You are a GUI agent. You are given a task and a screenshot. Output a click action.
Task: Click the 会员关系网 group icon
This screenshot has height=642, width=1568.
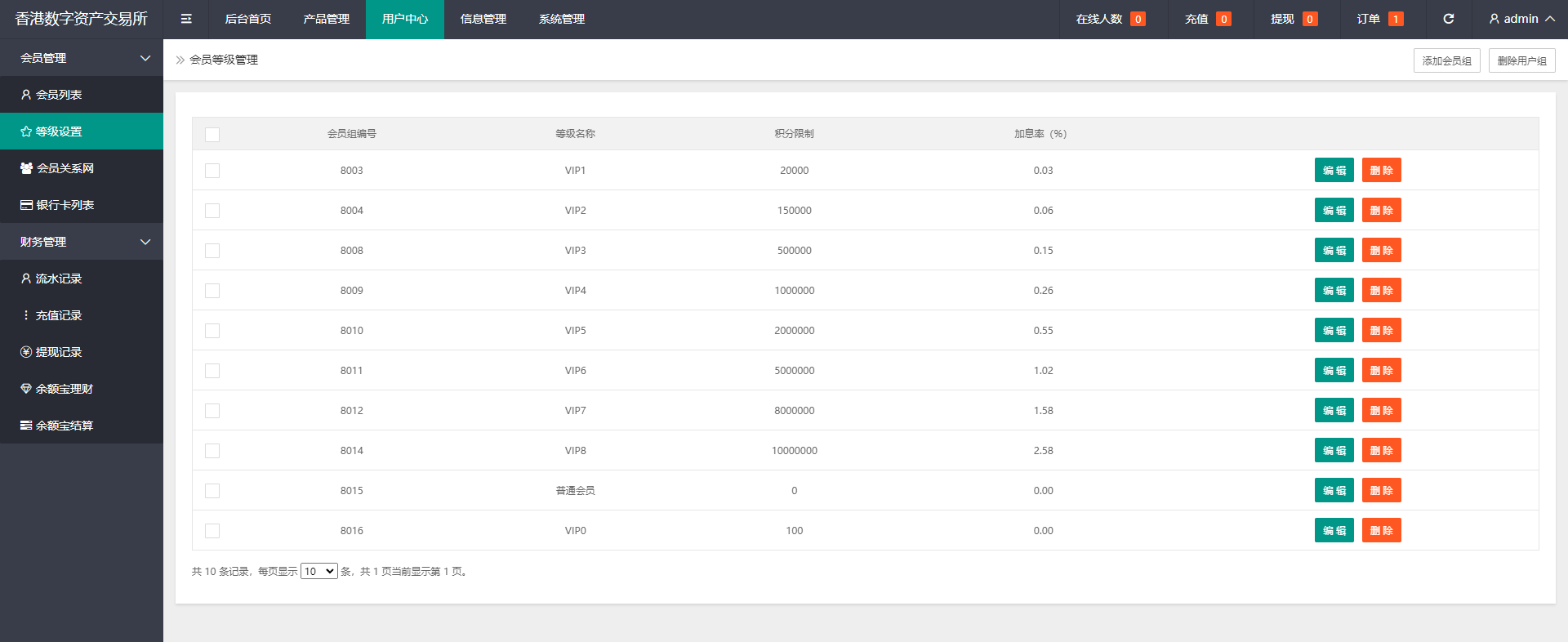26,168
